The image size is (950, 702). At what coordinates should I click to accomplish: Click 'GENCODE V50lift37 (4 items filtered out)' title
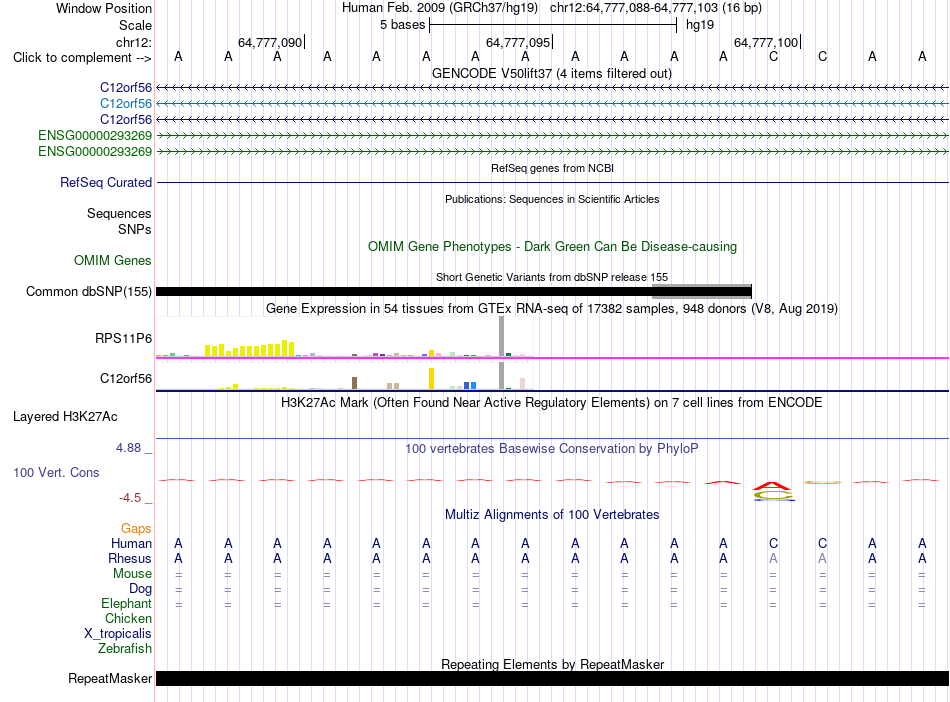551,74
